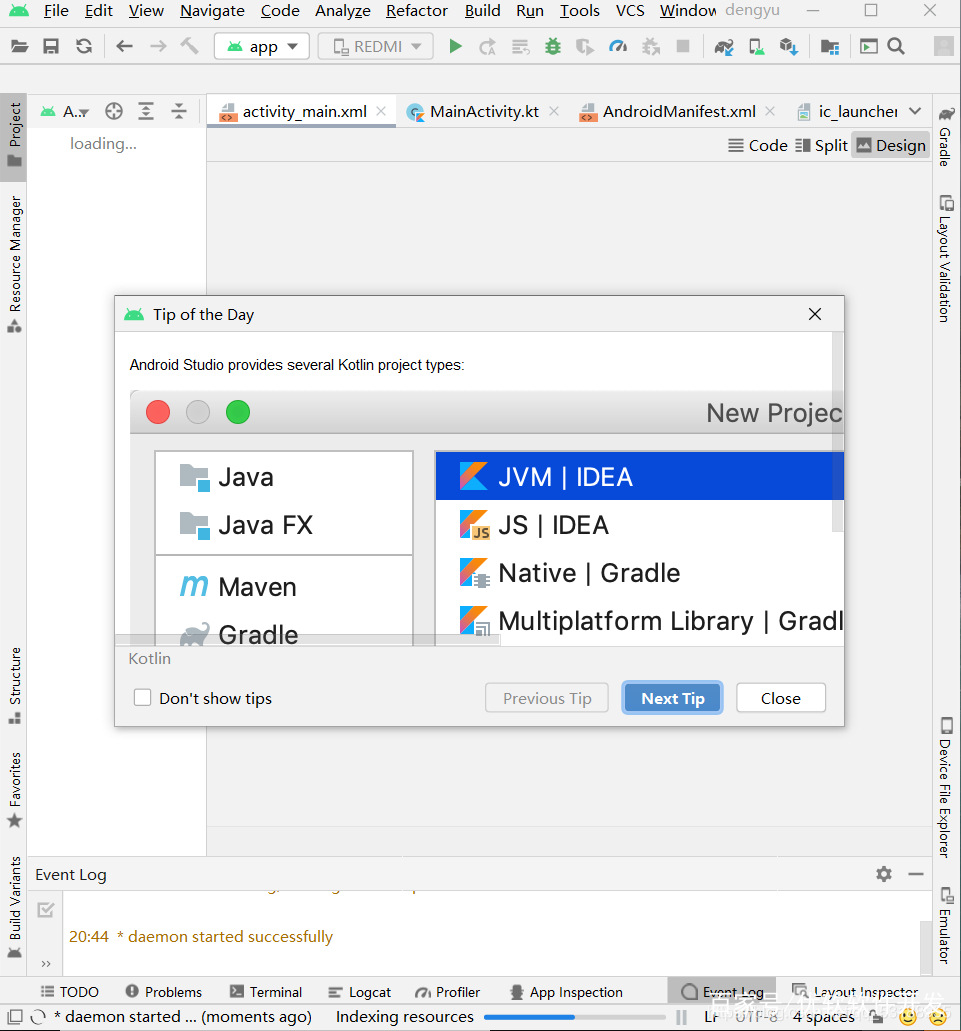Toggle the Structure tool window

(14, 686)
